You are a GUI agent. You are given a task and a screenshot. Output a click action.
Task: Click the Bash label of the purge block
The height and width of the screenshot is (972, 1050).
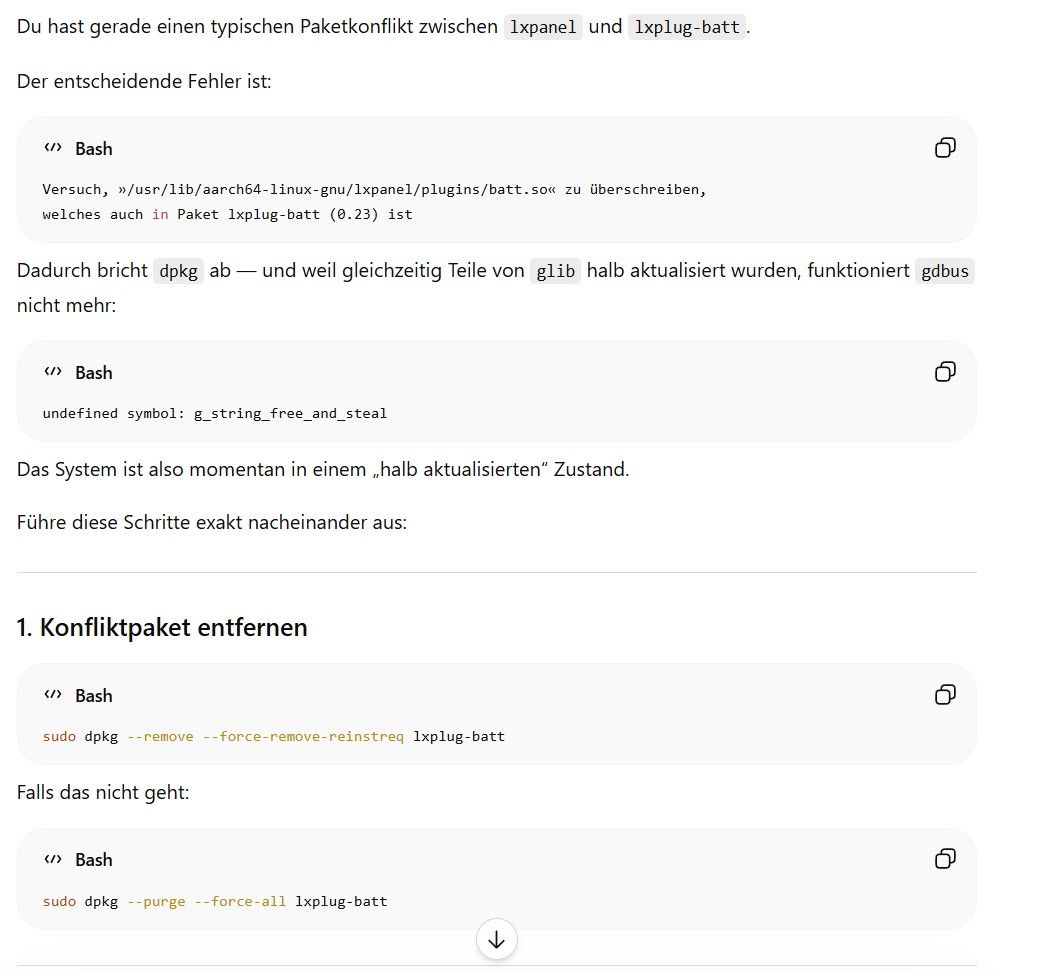pos(94,860)
